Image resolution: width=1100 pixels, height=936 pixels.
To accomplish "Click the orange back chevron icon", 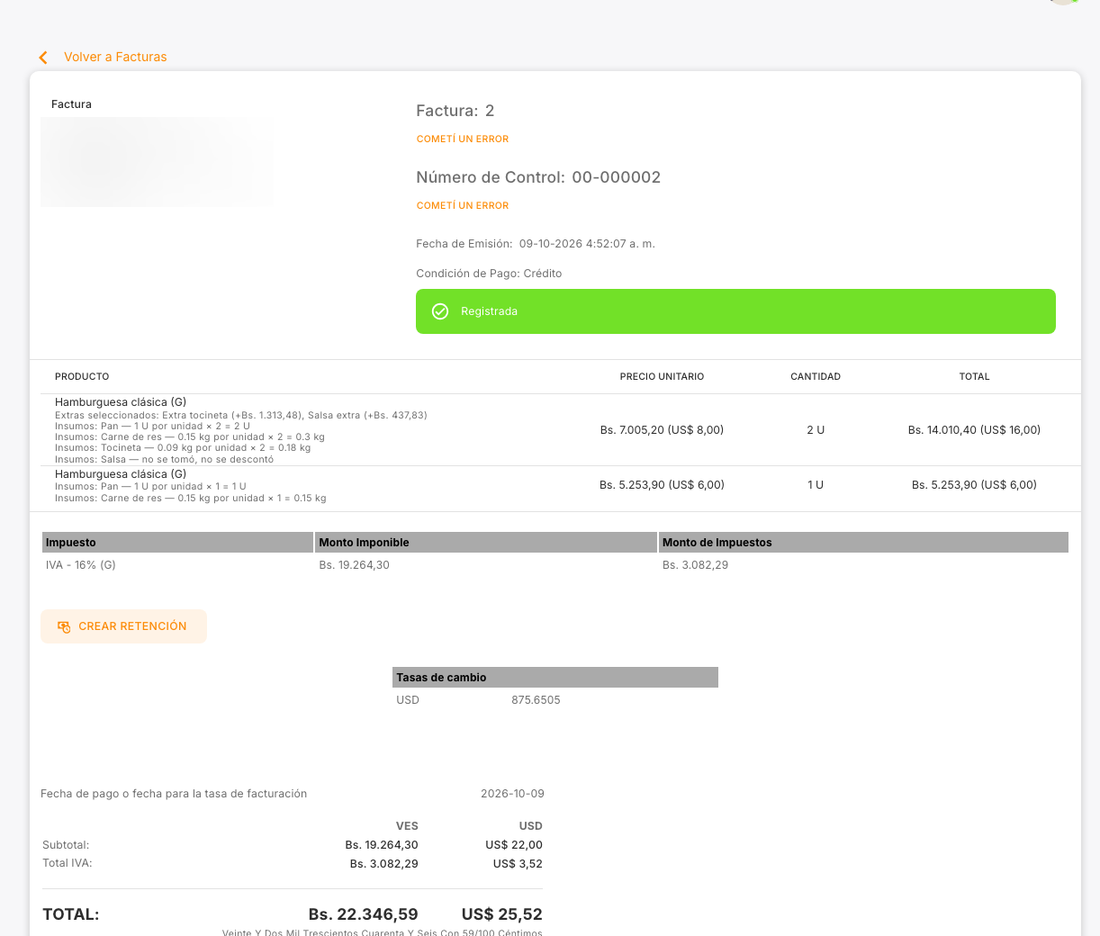I will (x=43, y=58).
